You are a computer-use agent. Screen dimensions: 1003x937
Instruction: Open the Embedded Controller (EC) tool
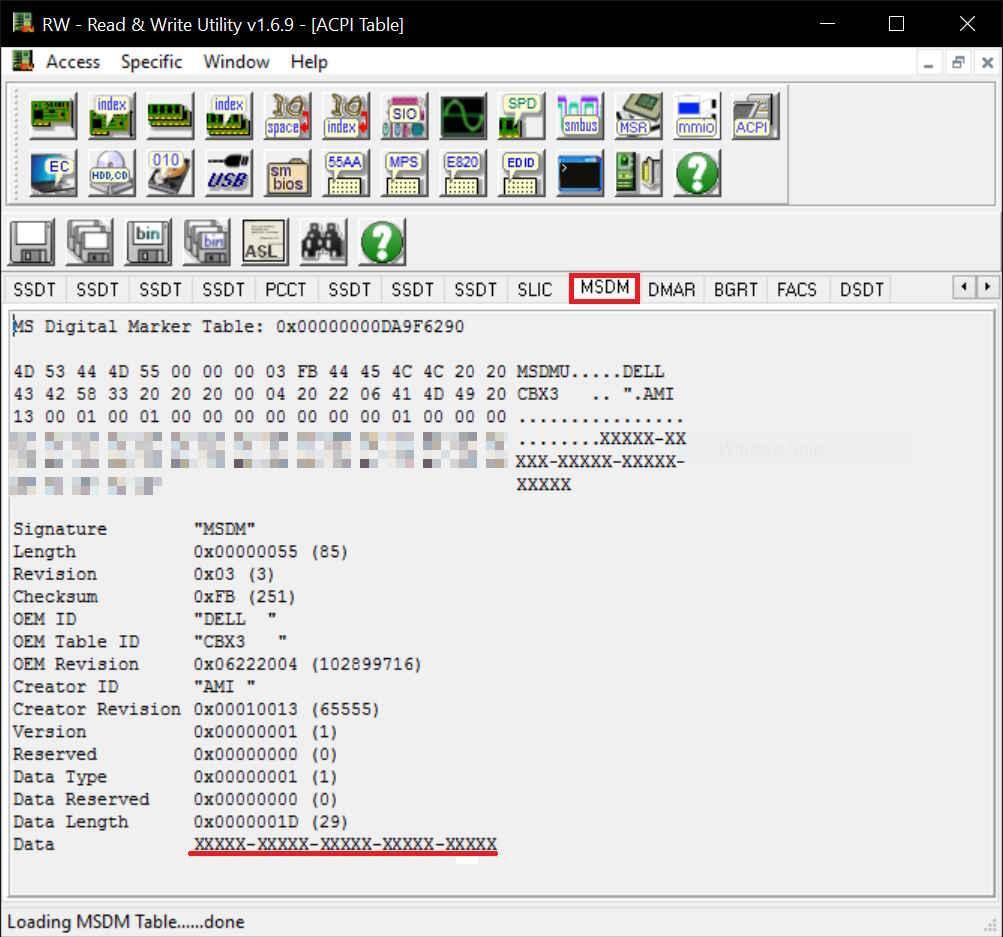pos(53,173)
